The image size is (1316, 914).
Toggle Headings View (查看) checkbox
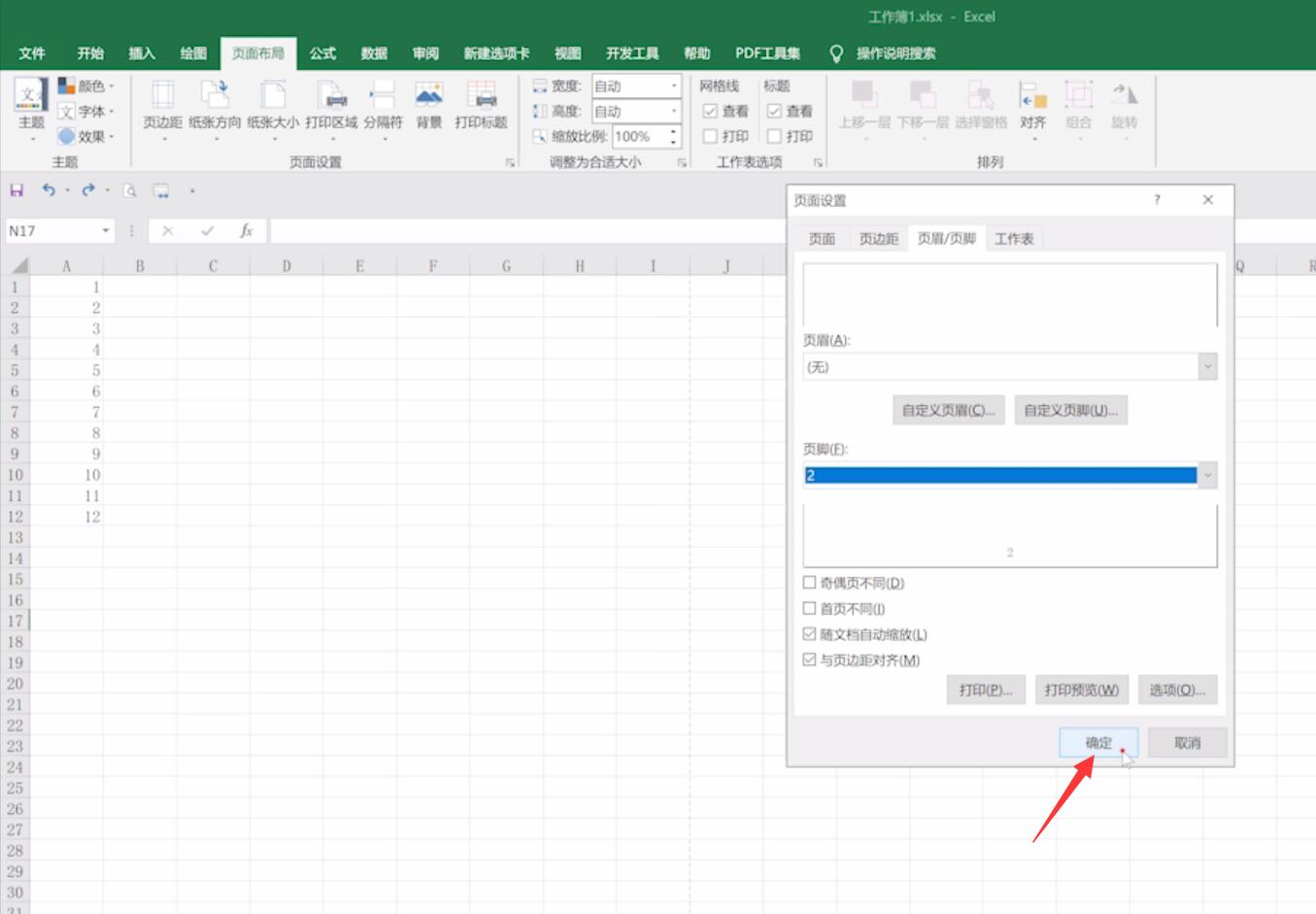pyautogui.click(x=774, y=111)
